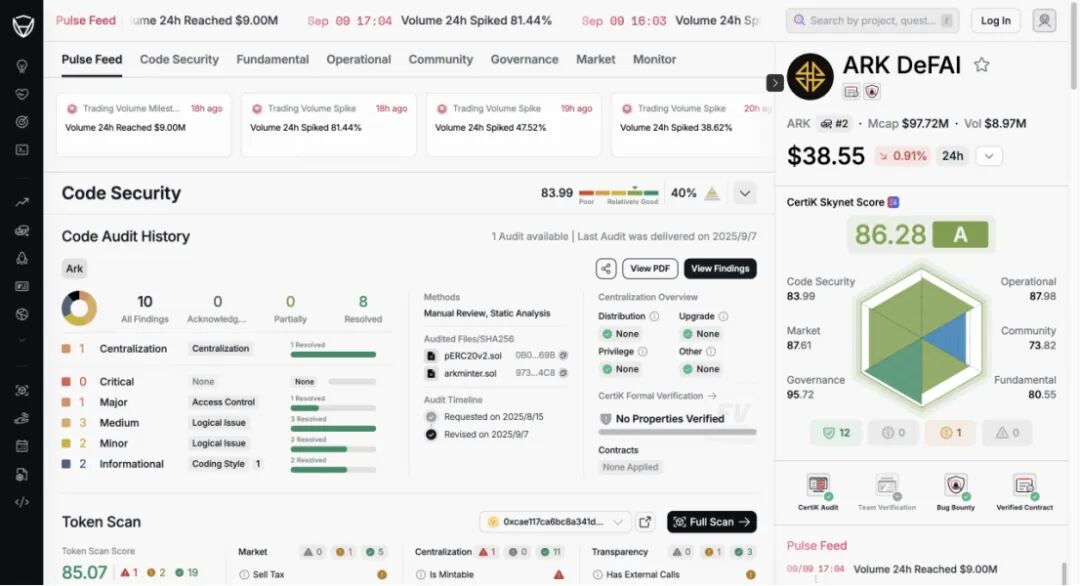Open the user profile avatar icon

point(1044,20)
